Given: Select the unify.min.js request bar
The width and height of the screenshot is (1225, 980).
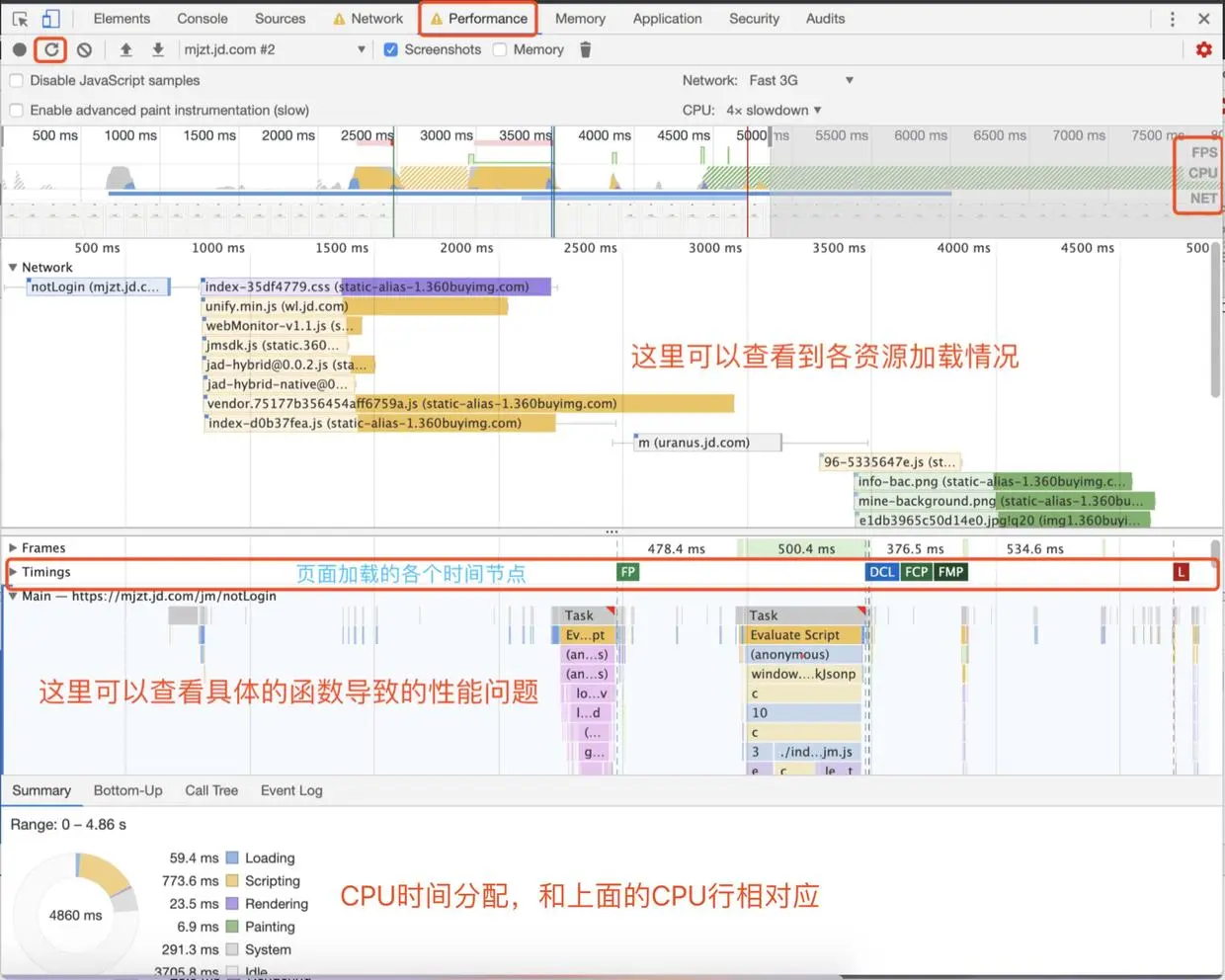Looking at the screenshot, I should 355,306.
